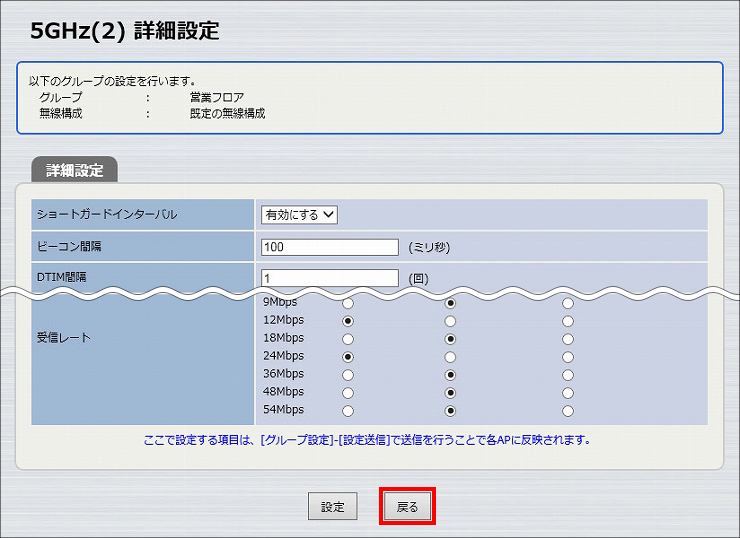Click the blue note about [グループ設定]-[設定送信]
The image size is (740, 538).
click(367, 440)
